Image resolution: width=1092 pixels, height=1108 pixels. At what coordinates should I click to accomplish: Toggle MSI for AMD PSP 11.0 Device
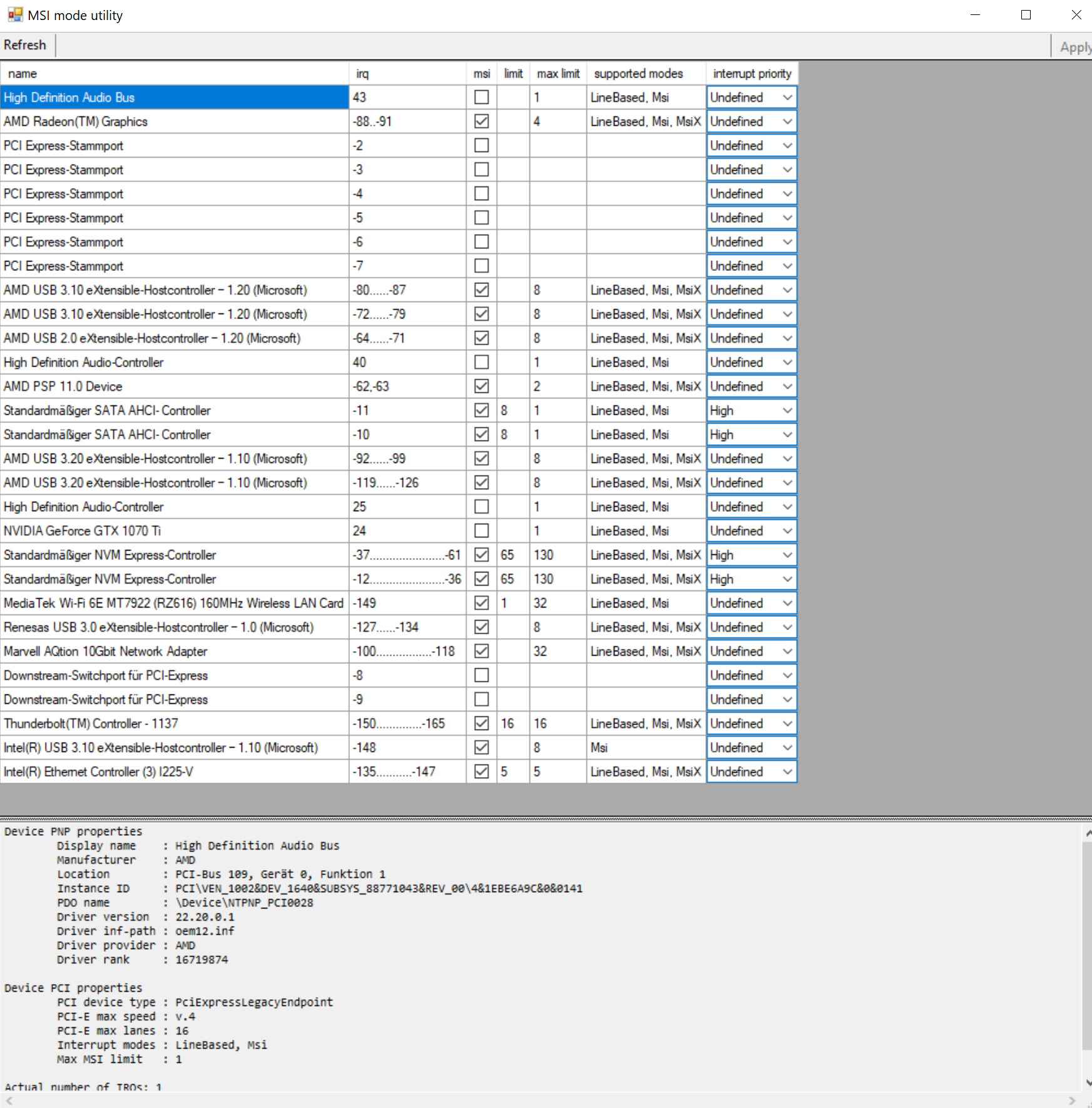point(481,387)
